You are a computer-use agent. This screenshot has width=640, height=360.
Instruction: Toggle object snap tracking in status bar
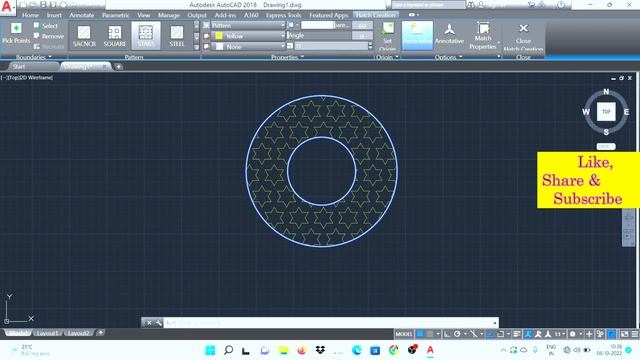point(490,334)
